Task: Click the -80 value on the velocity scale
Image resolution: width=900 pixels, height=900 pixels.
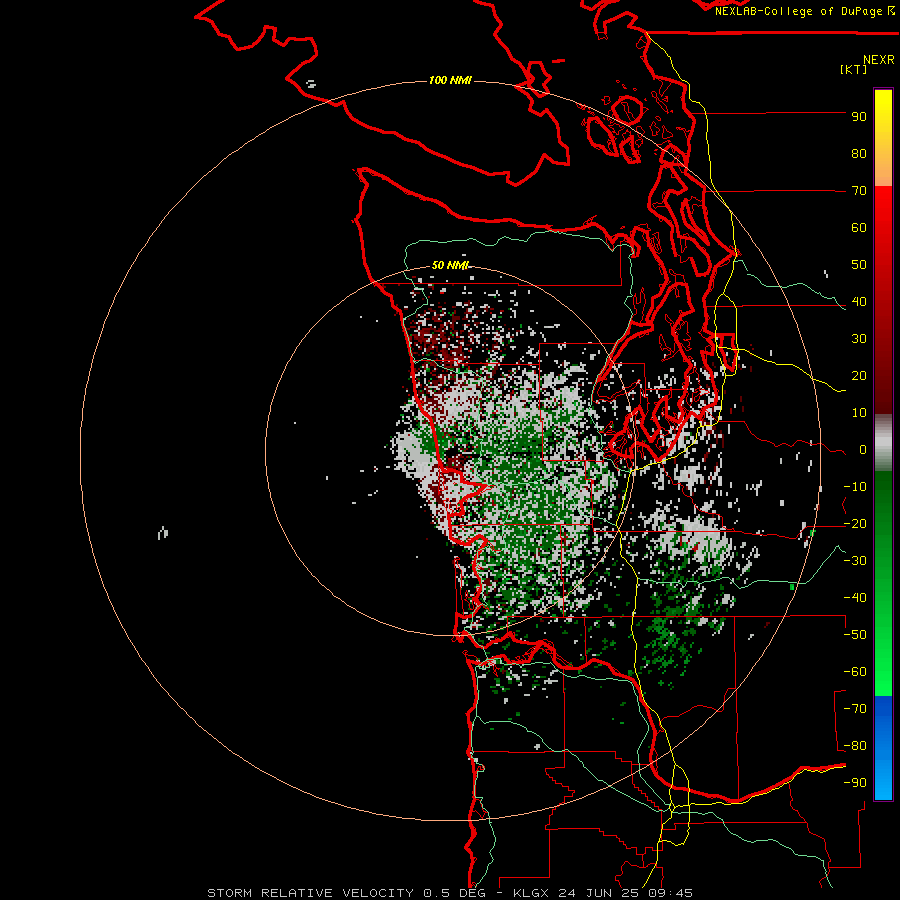Action: pos(855,746)
